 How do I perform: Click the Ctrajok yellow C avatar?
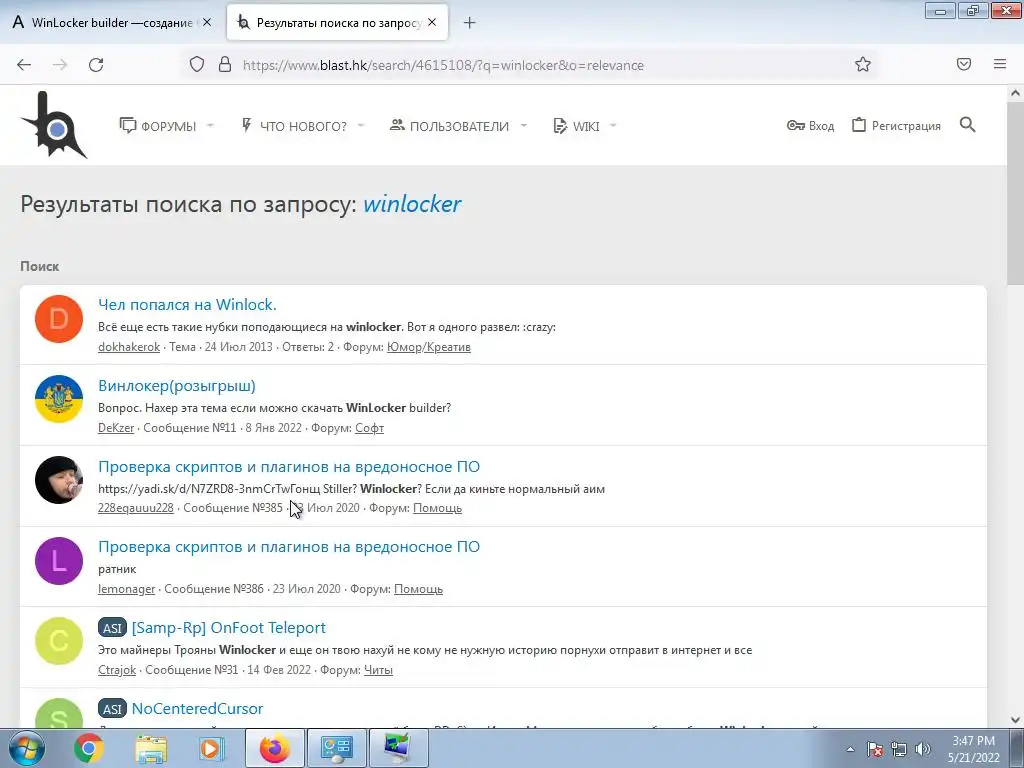[59, 641]
